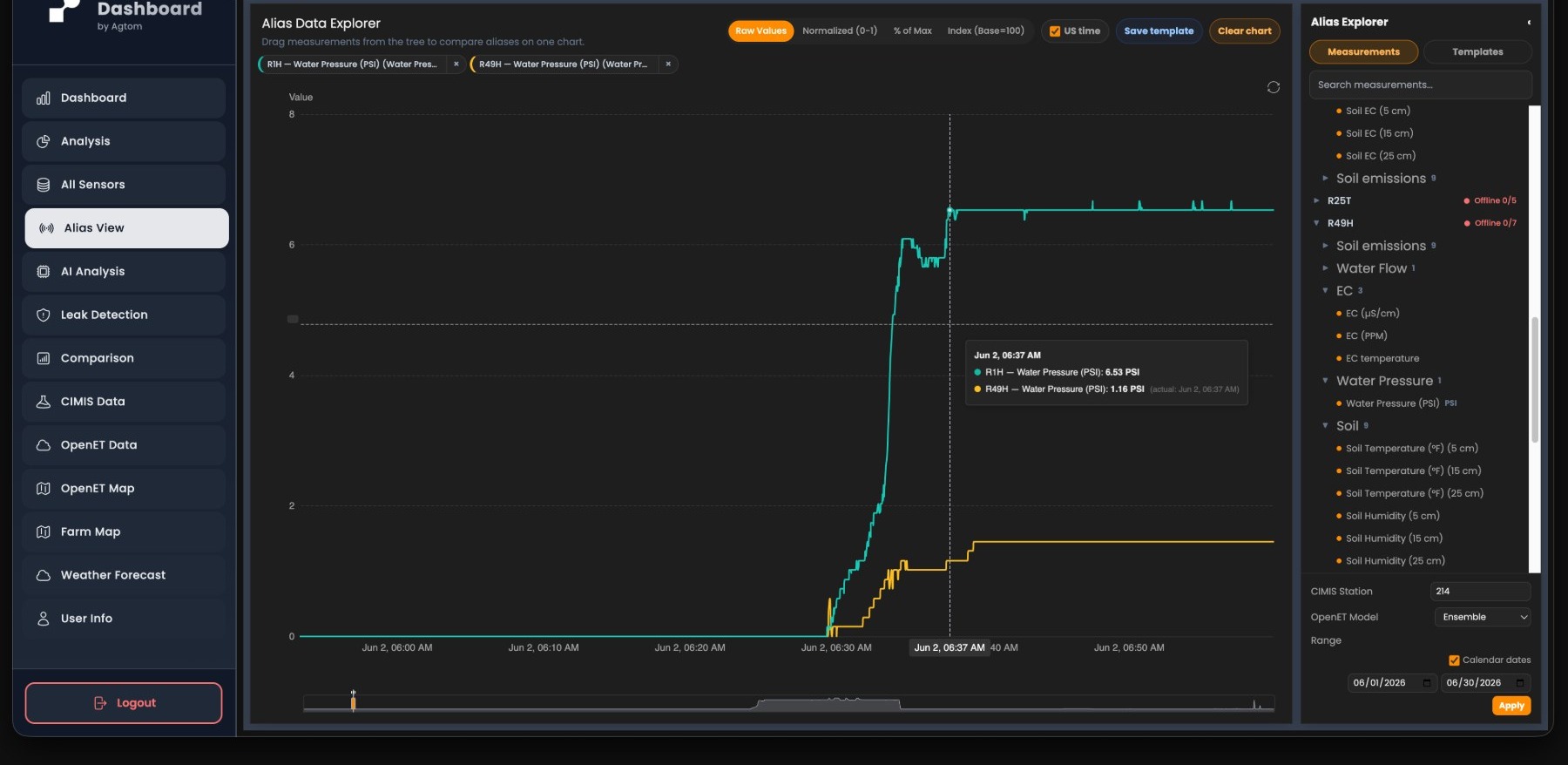
Task: Select Normalized (0-1) display mode
Action: pyautogui.click(x=840, y=31)
